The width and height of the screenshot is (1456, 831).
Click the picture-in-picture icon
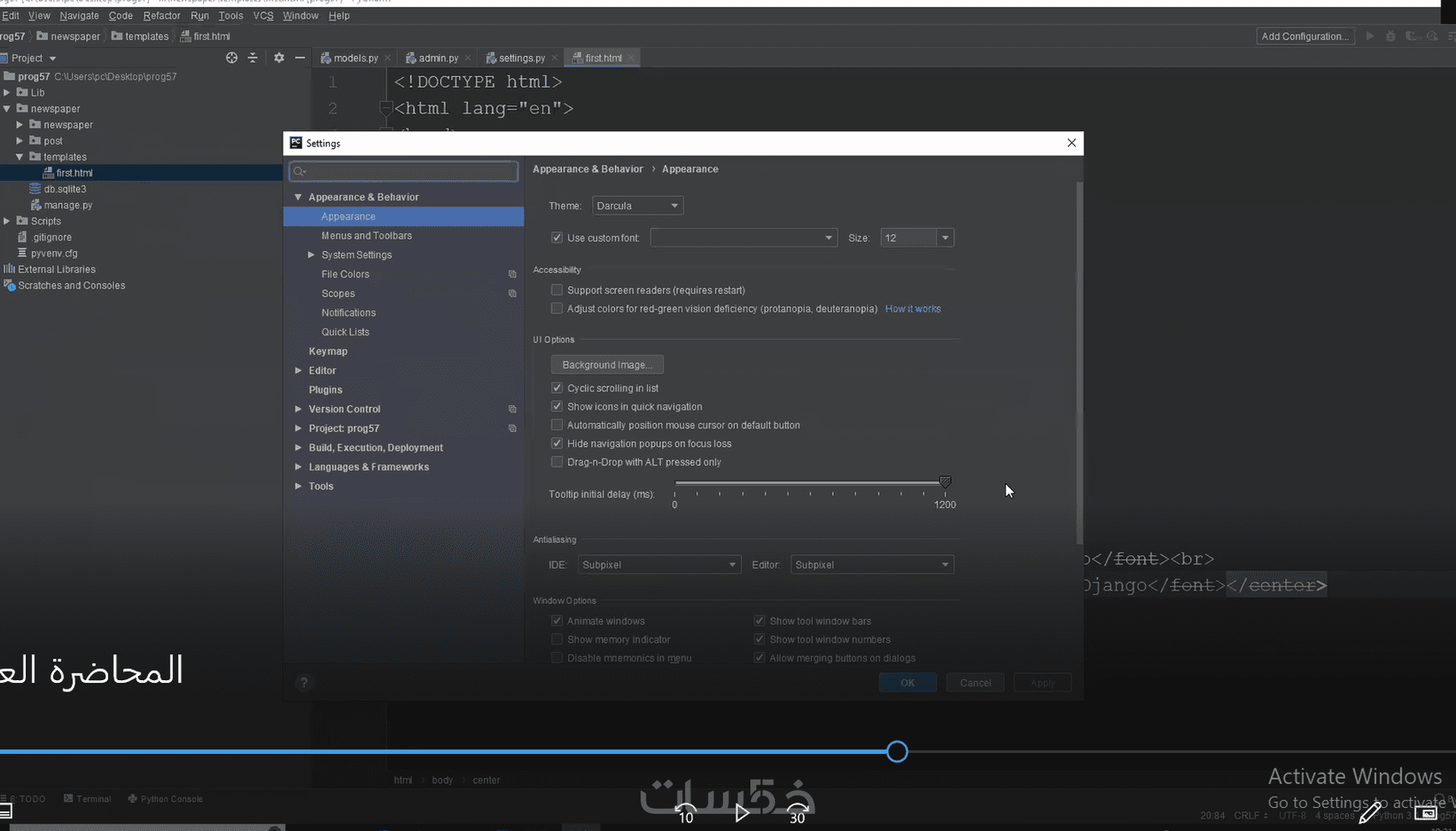(1426, 812)
